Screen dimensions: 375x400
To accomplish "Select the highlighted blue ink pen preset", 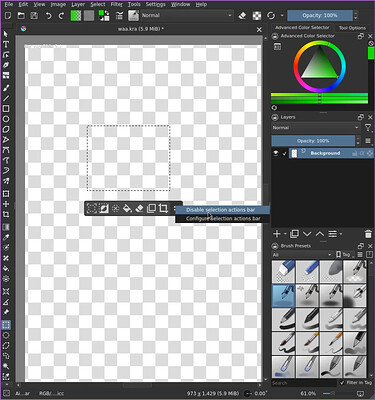I will coord(283,296).
